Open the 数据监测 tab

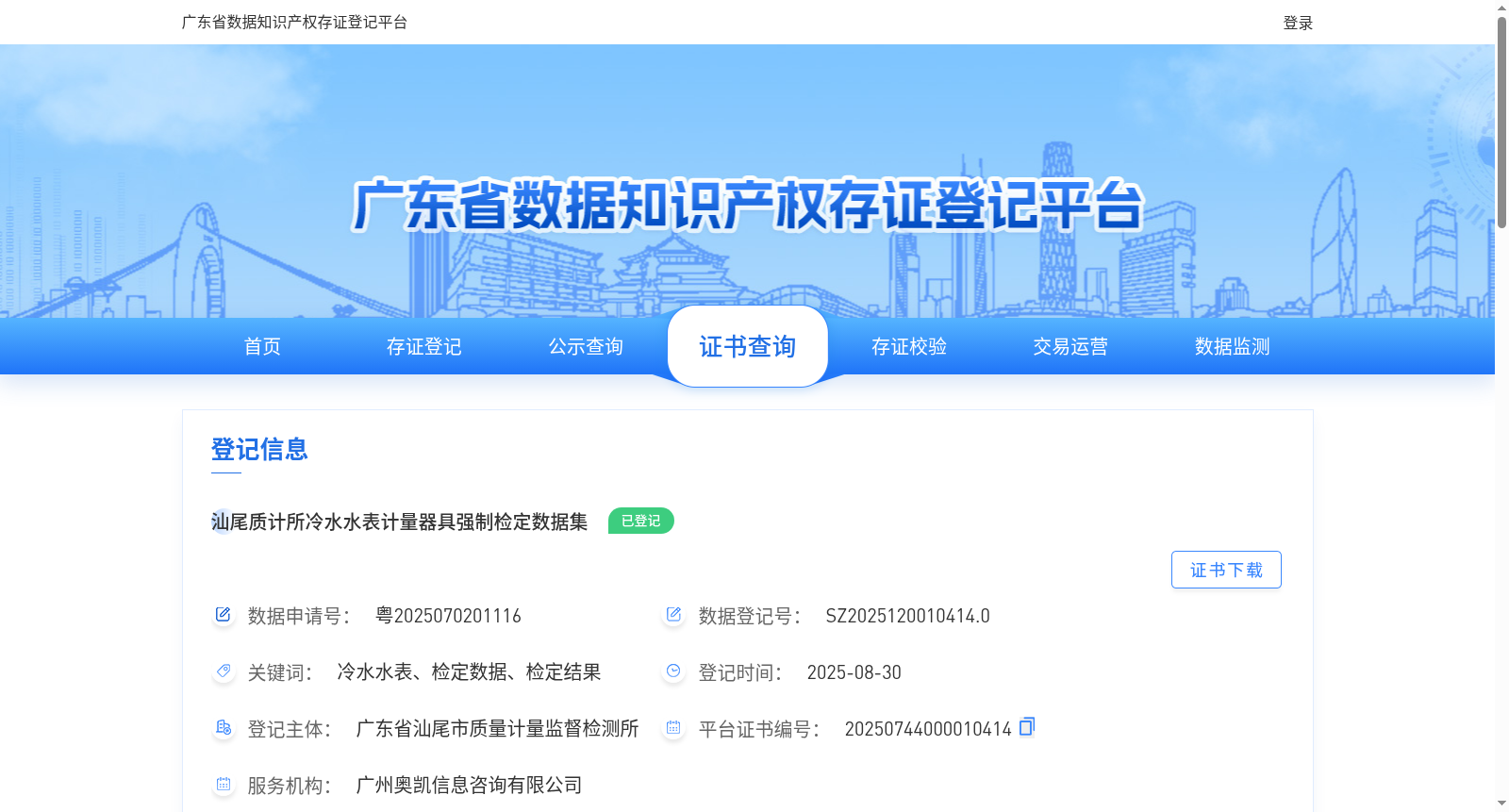click(x=1233, y=346)
